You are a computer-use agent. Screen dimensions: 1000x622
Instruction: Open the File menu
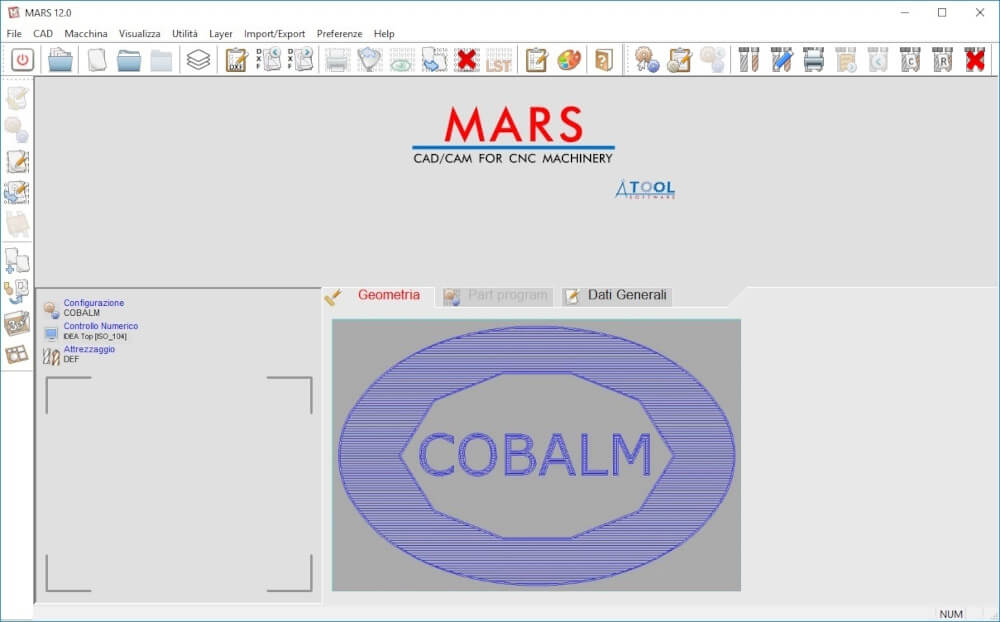click(14, 34)
